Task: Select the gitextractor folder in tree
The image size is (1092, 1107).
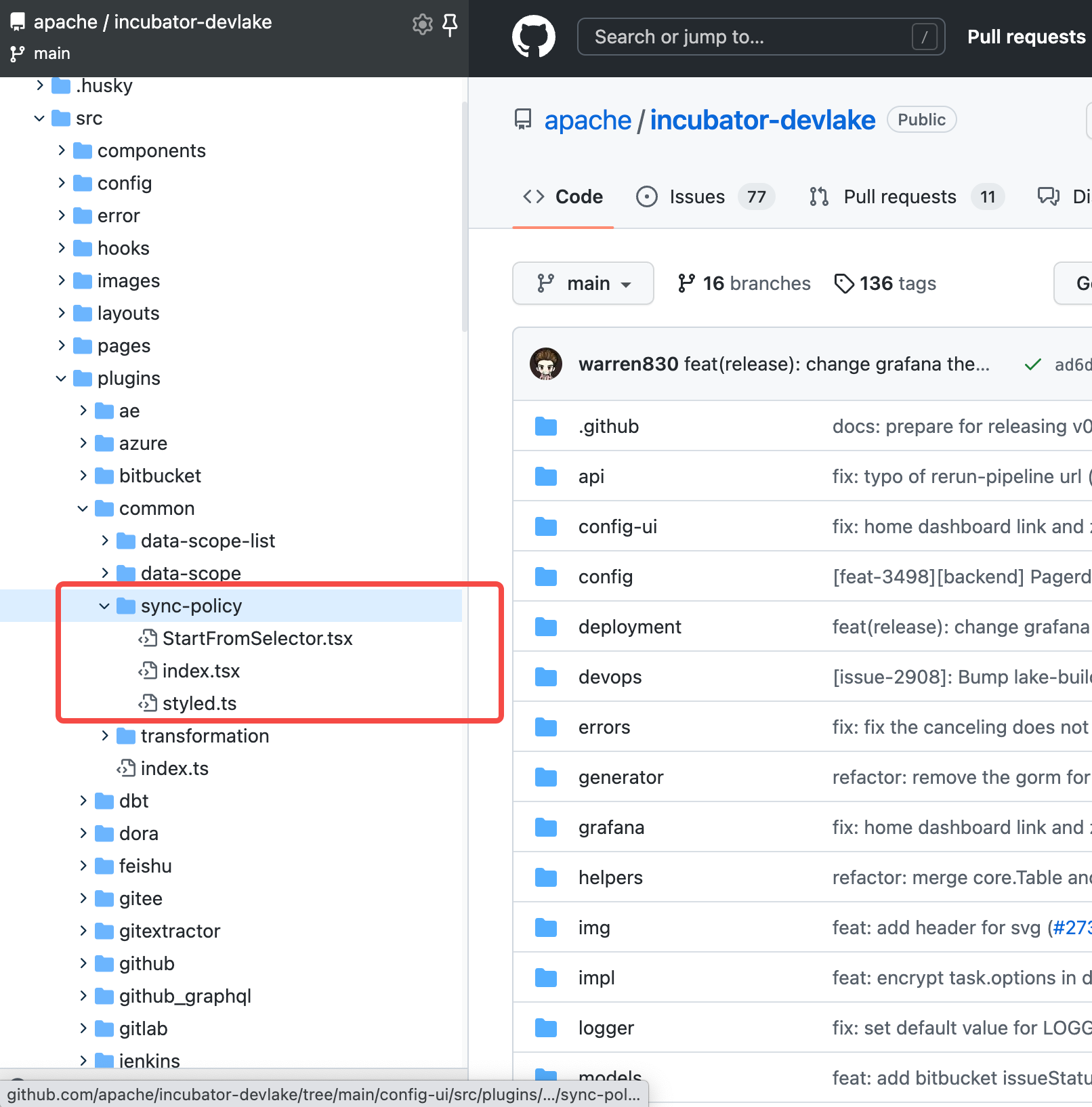Action: 169,931
